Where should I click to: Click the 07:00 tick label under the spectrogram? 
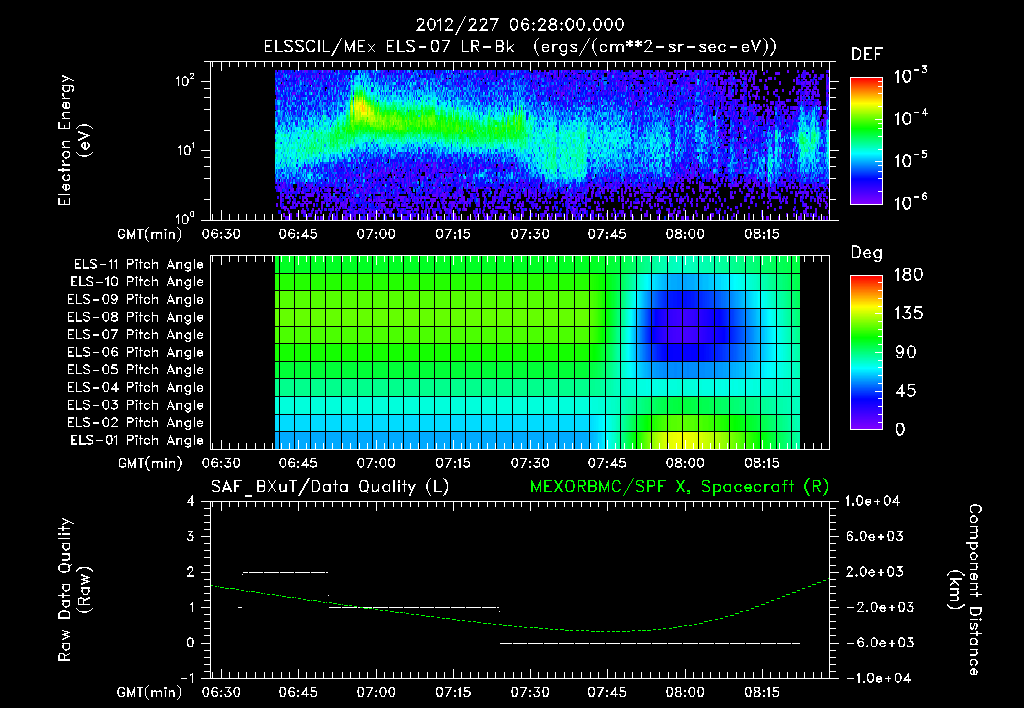pyautogui.click(x=376, y=234)
